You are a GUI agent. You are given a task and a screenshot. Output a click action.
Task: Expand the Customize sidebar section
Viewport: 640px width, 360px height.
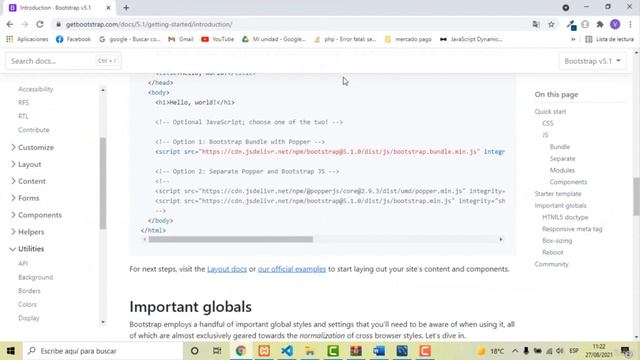[32, 147]
